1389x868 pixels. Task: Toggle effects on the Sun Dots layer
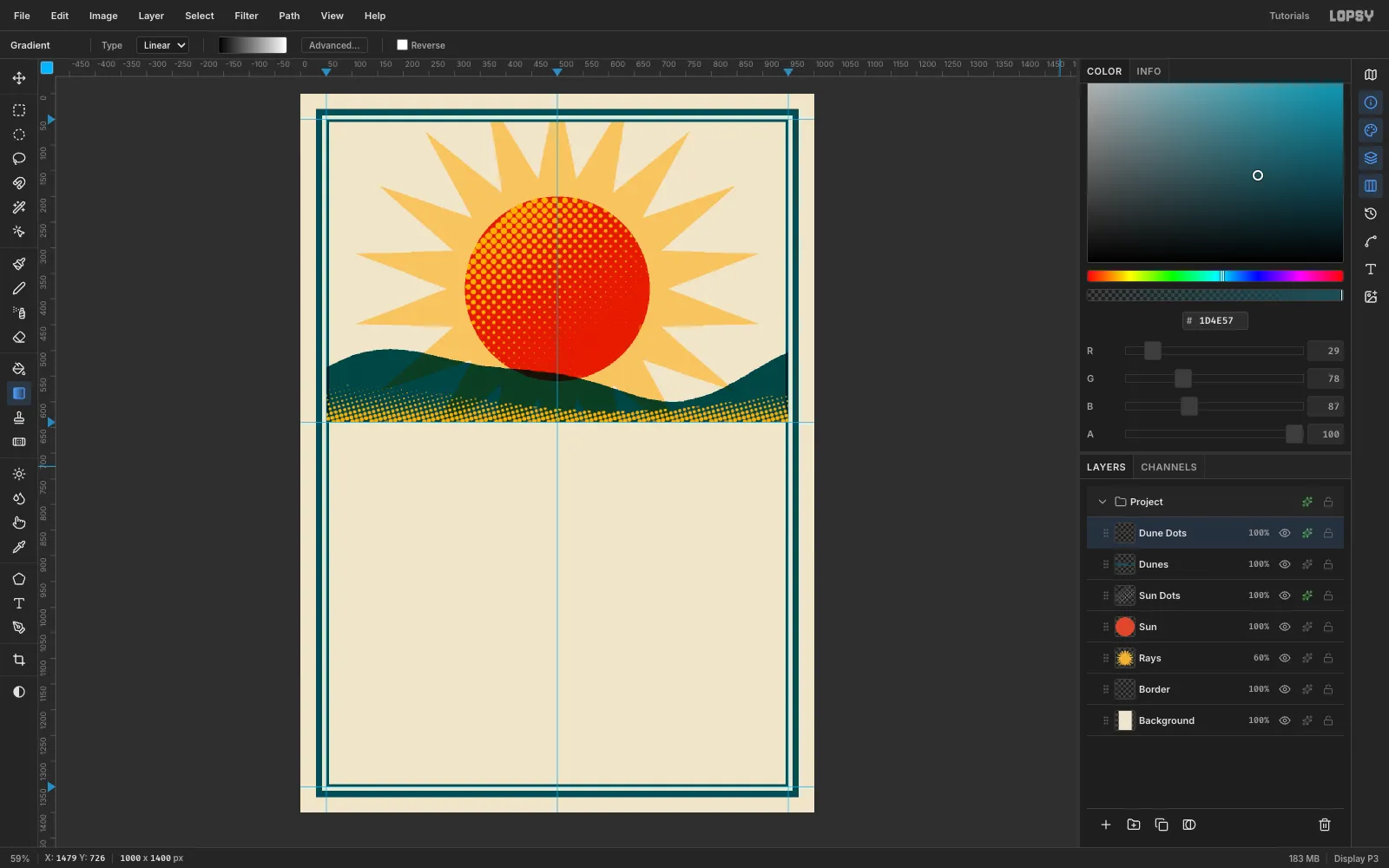pyautogui.click(x=1307, y=595)
